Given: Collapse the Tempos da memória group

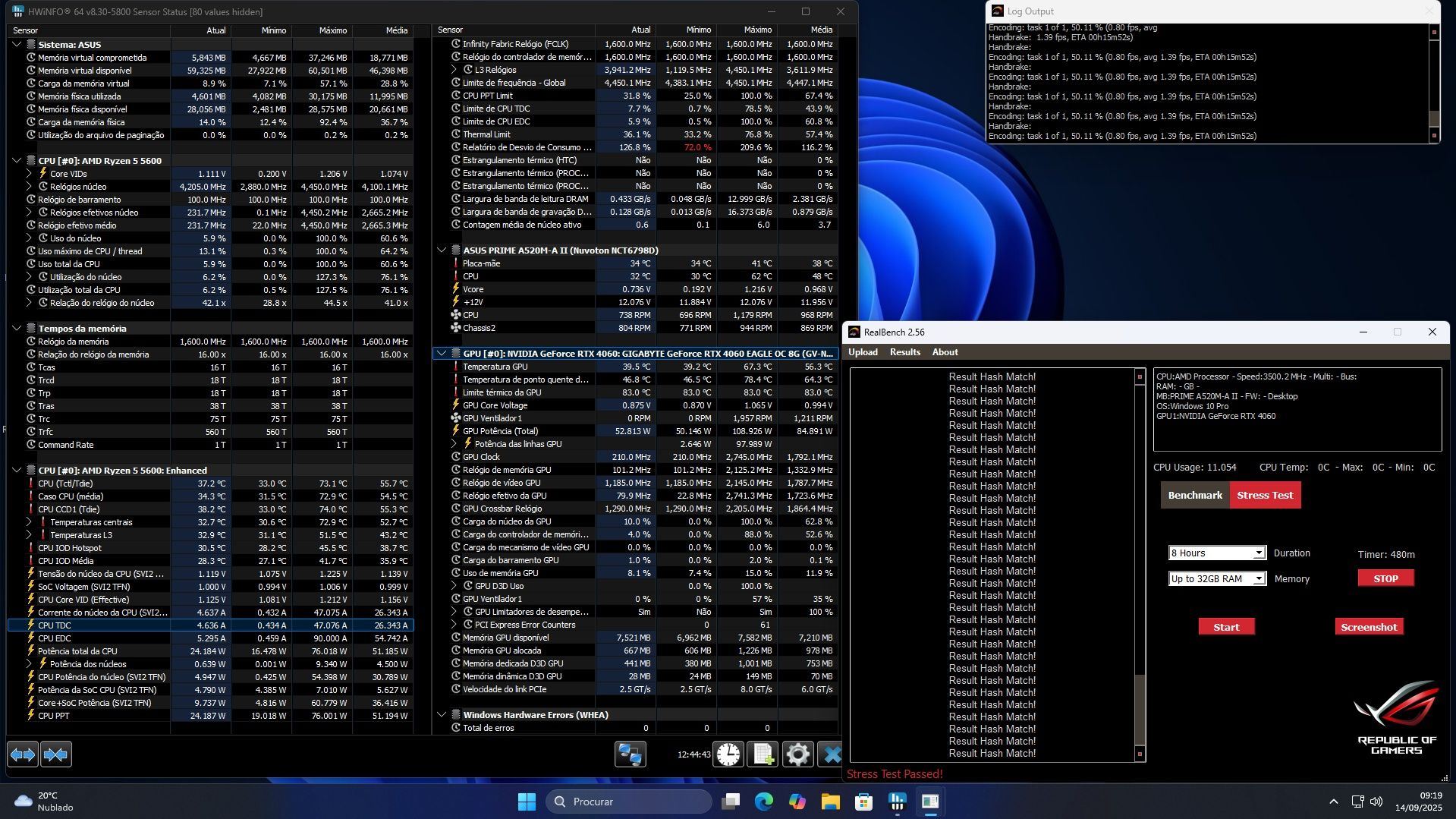Looking at the screenshot, I should (17, 329).
